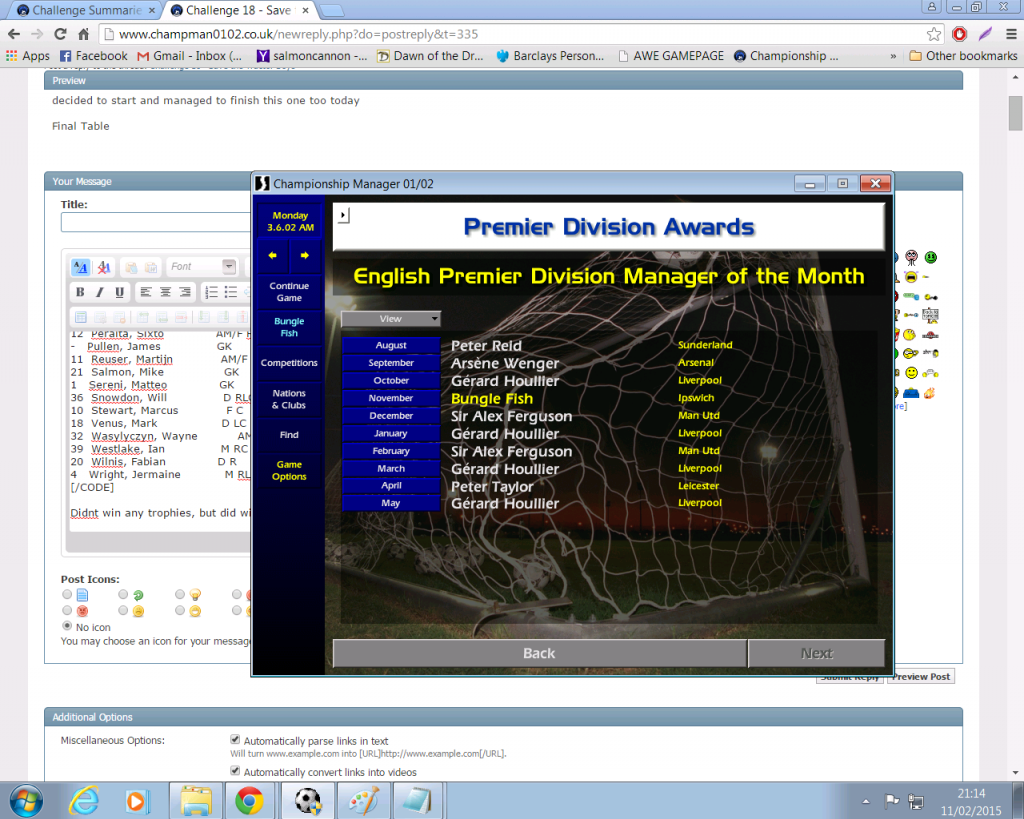1024x819 pixels.
Task: Click the Preview Post button
Action: (x=921, y=677)
